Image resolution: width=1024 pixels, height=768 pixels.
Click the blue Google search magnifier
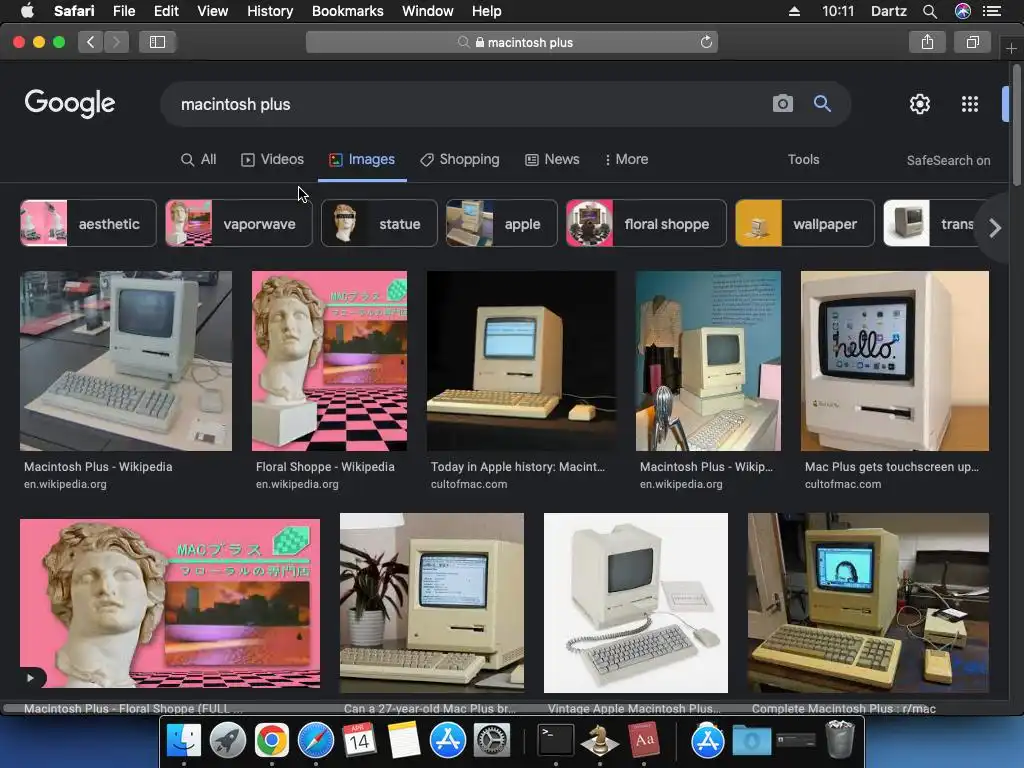822,104
